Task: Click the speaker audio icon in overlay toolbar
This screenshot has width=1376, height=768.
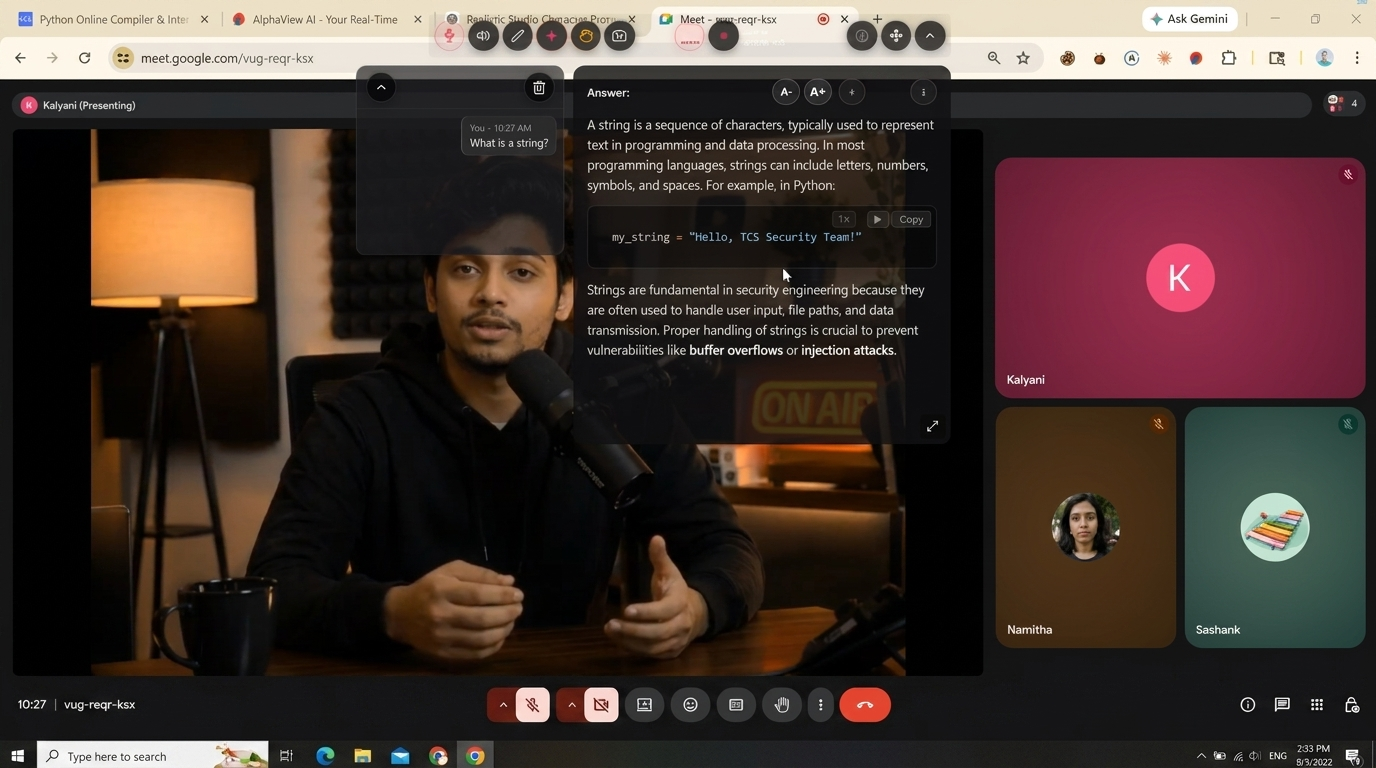Action: pyautogui.click(x=483, y=36)
